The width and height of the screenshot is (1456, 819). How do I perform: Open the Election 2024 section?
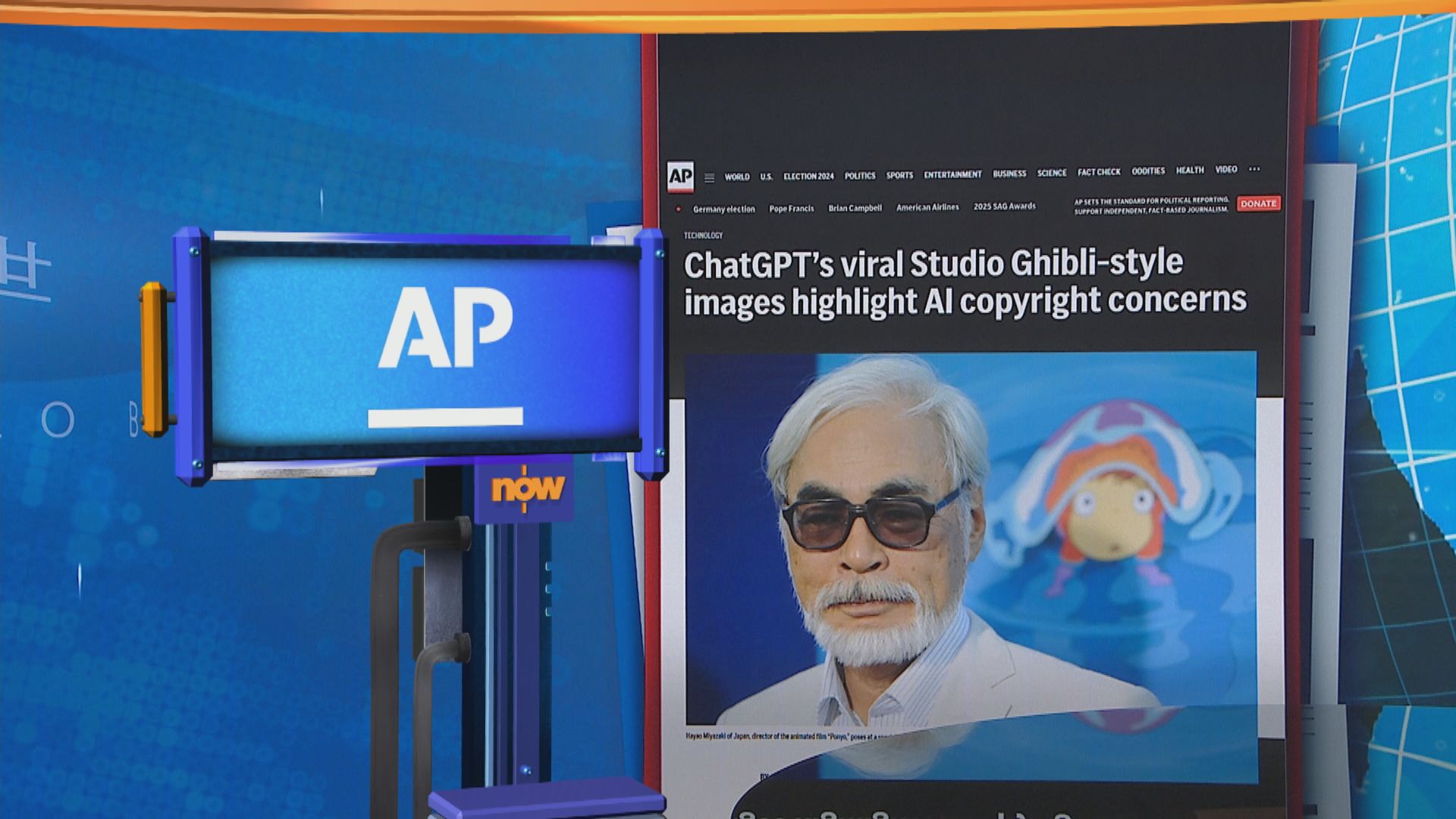point(808,176)
